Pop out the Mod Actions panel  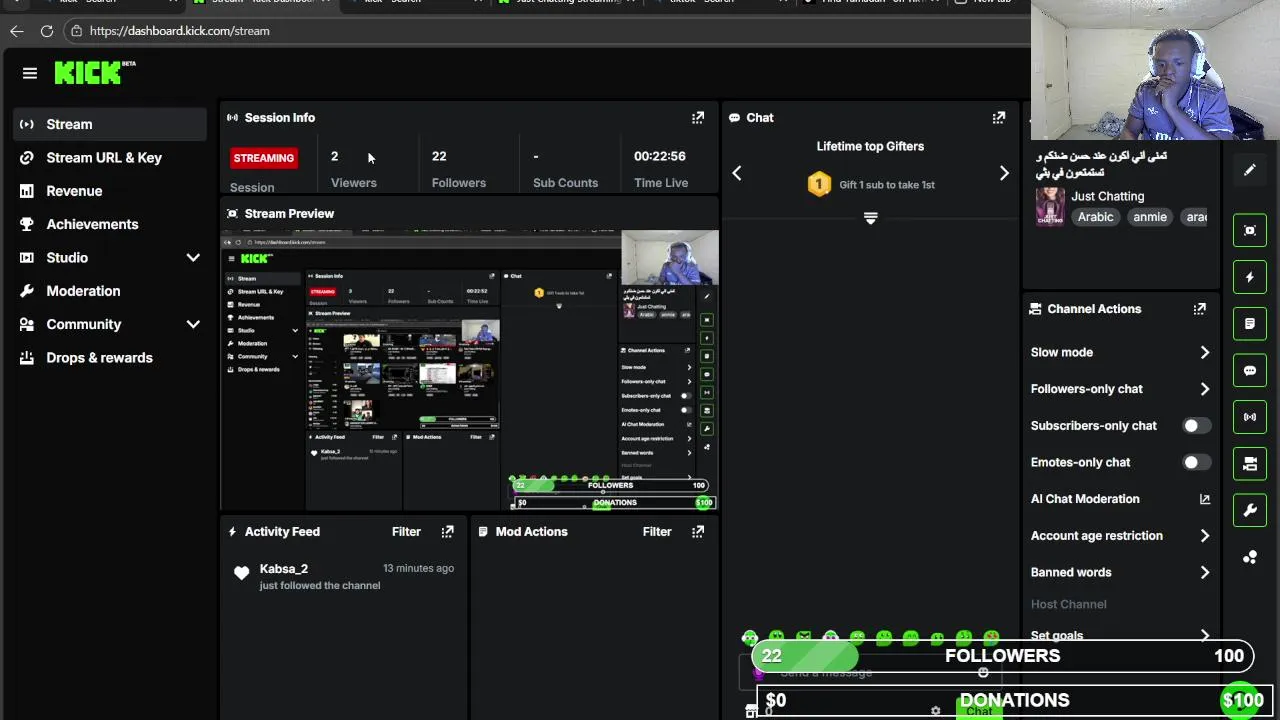pyautogui.click(x=698, y=532)
